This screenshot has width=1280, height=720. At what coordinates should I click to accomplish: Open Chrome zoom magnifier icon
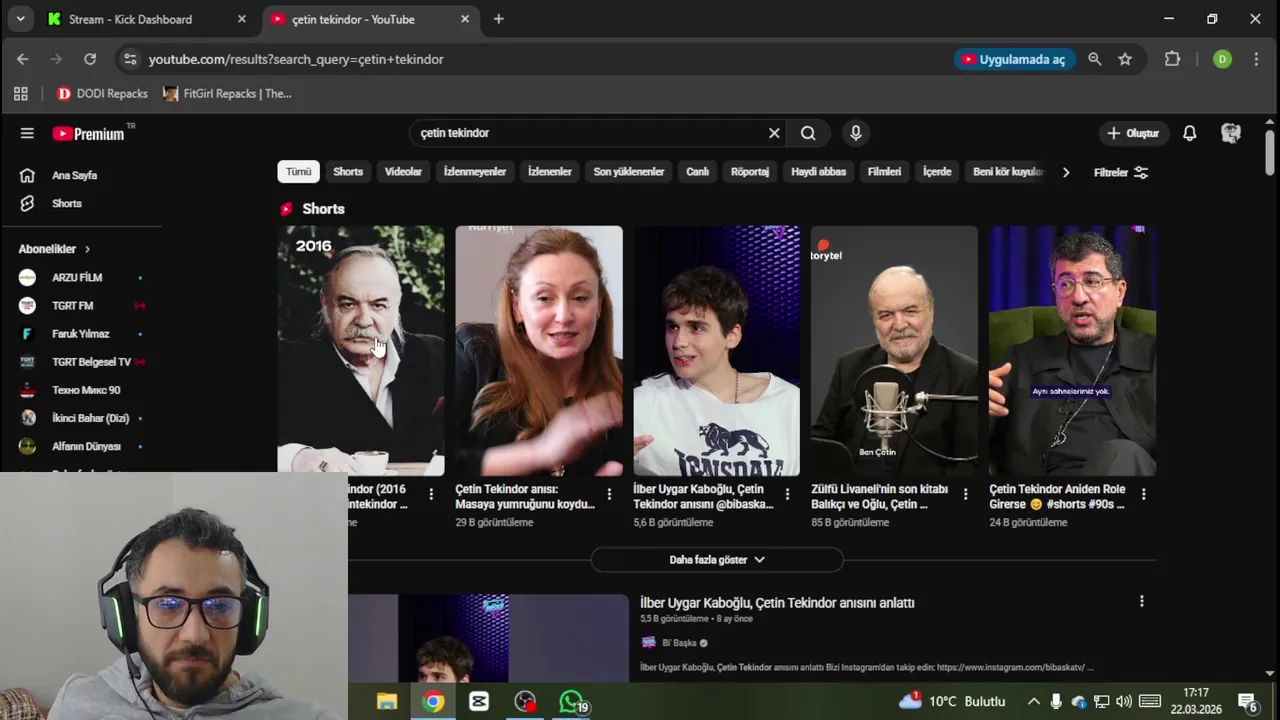pyautogui.click(x=1095, y=59)
